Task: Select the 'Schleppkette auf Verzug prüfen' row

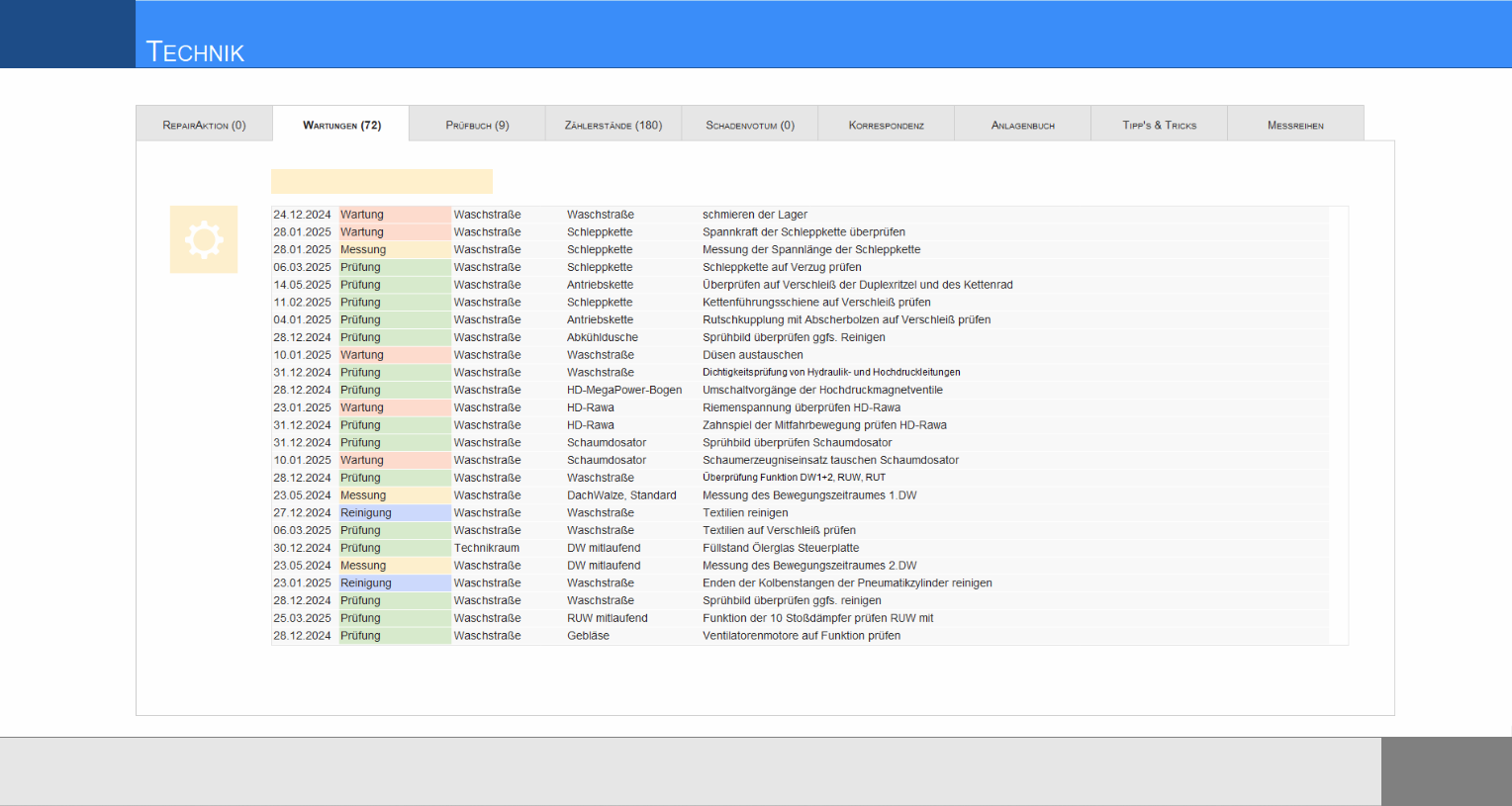Action: 801,267
